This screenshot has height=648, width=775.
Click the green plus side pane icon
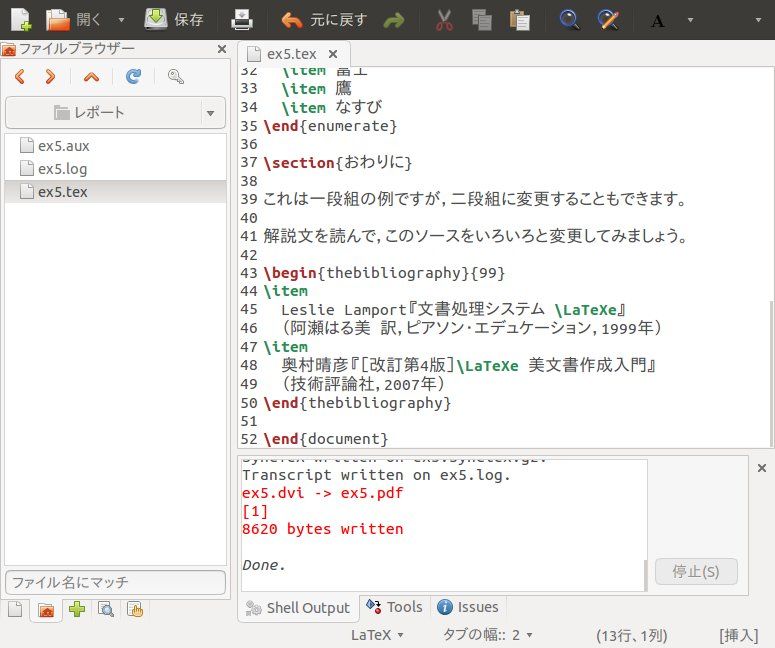tap(77, 609)
